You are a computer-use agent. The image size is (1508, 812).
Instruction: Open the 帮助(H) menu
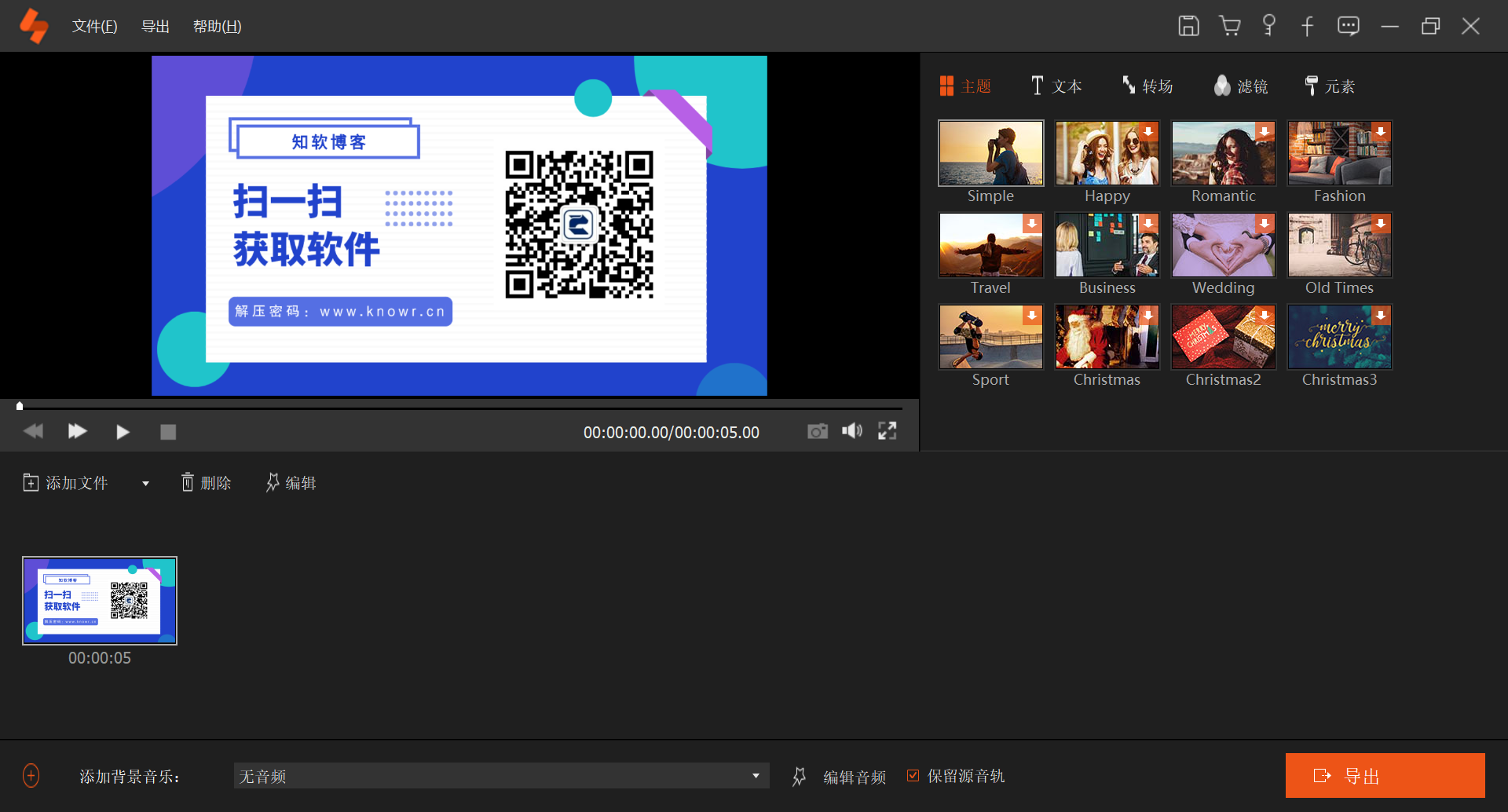point(218,27)
